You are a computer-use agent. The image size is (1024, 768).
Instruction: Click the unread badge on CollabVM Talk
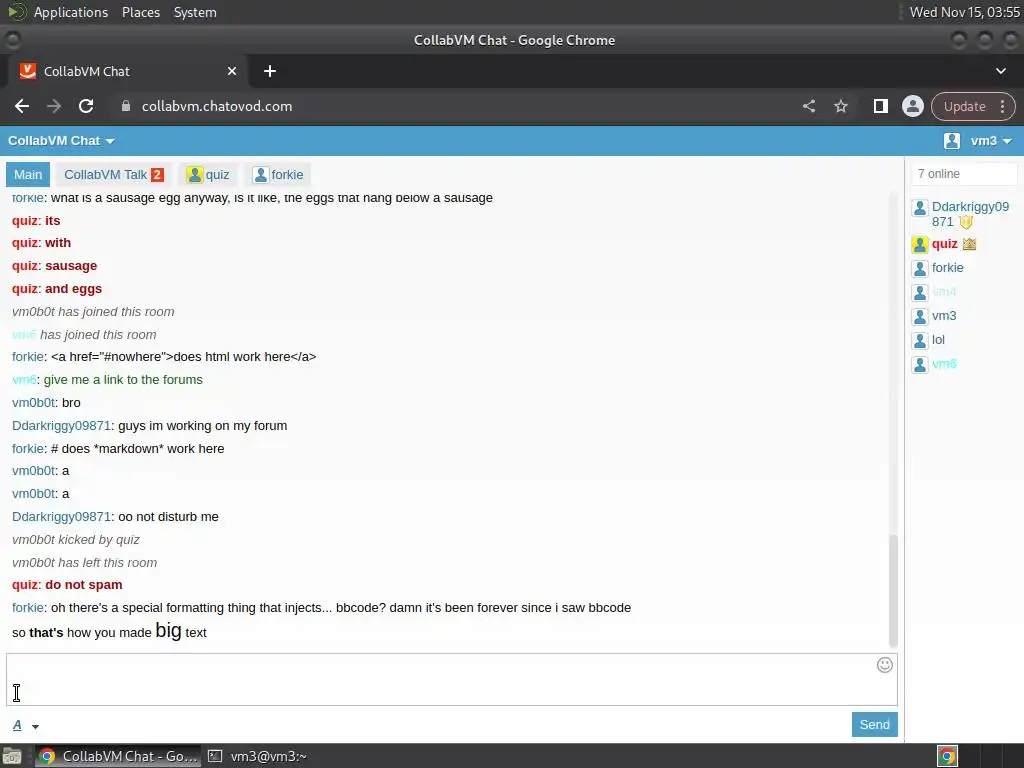[157, 175]
